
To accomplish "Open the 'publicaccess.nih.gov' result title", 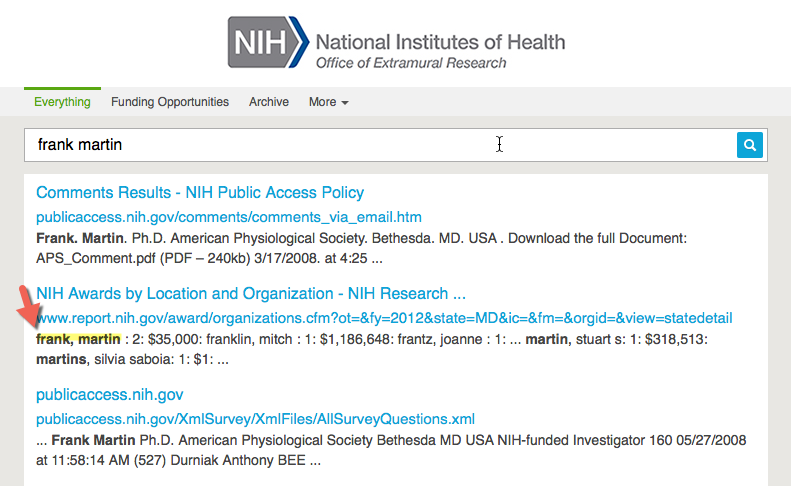I will click(110, 395).
